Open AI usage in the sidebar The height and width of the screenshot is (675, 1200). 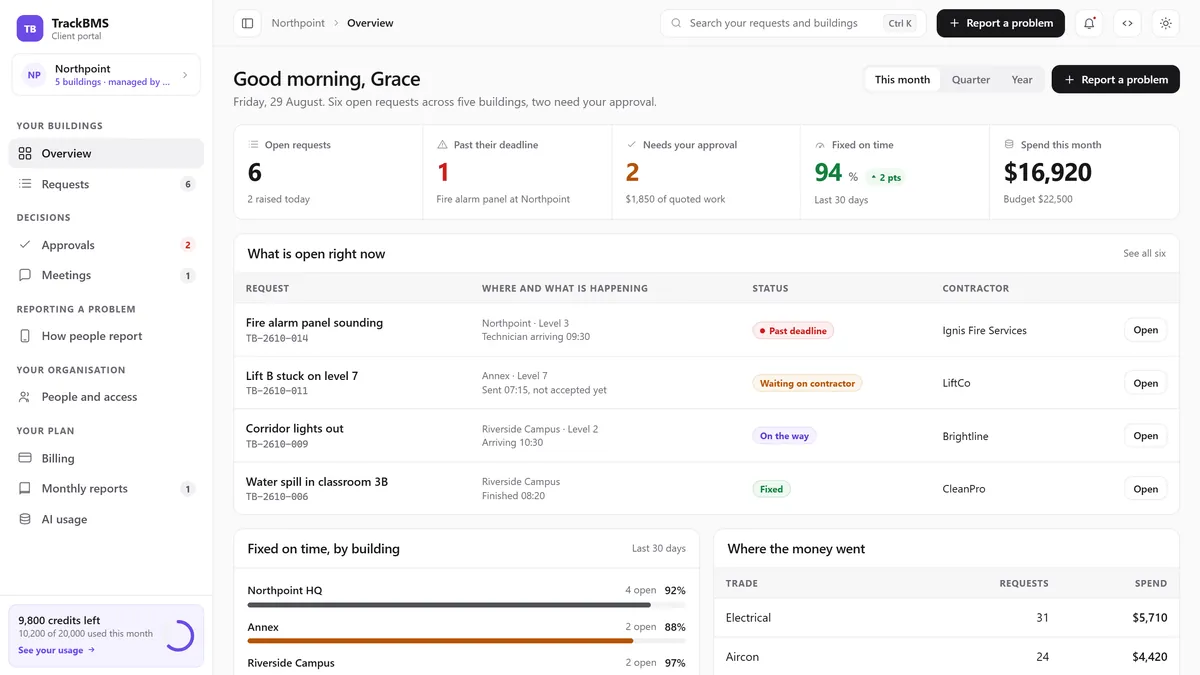[106, 519]
